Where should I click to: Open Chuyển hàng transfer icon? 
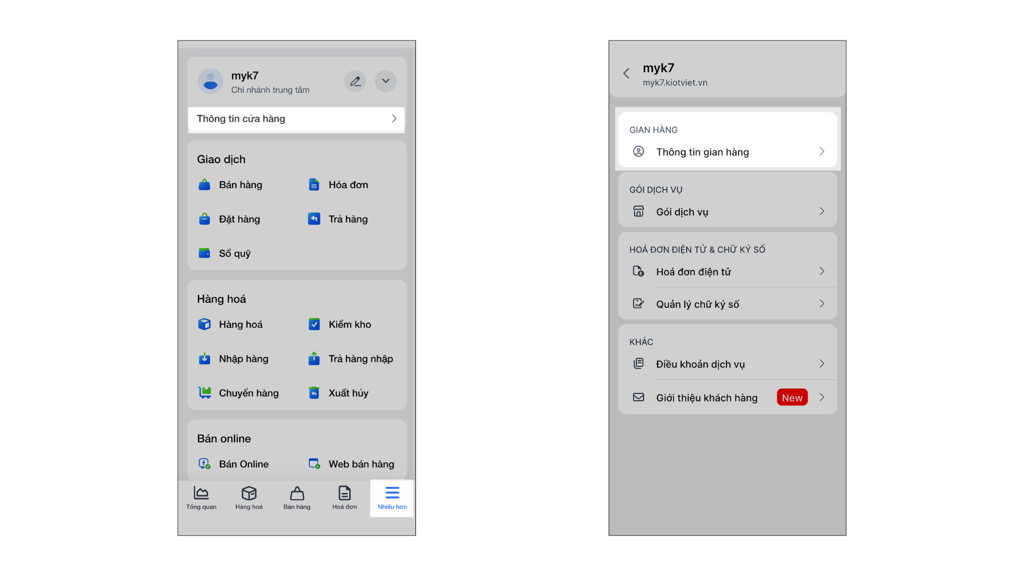(x=205, y=393)
